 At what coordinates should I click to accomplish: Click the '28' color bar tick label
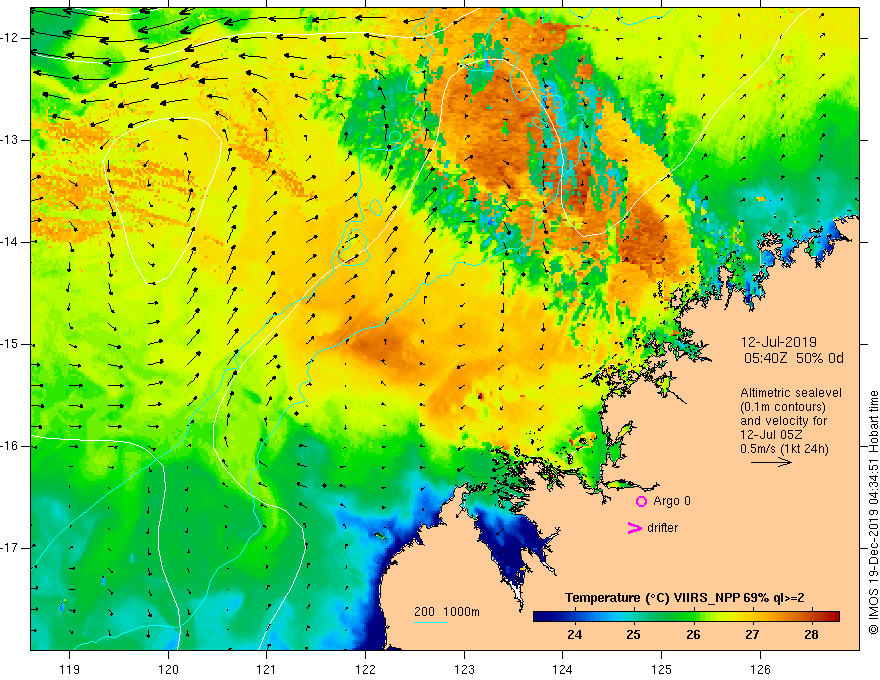[811, 635]
